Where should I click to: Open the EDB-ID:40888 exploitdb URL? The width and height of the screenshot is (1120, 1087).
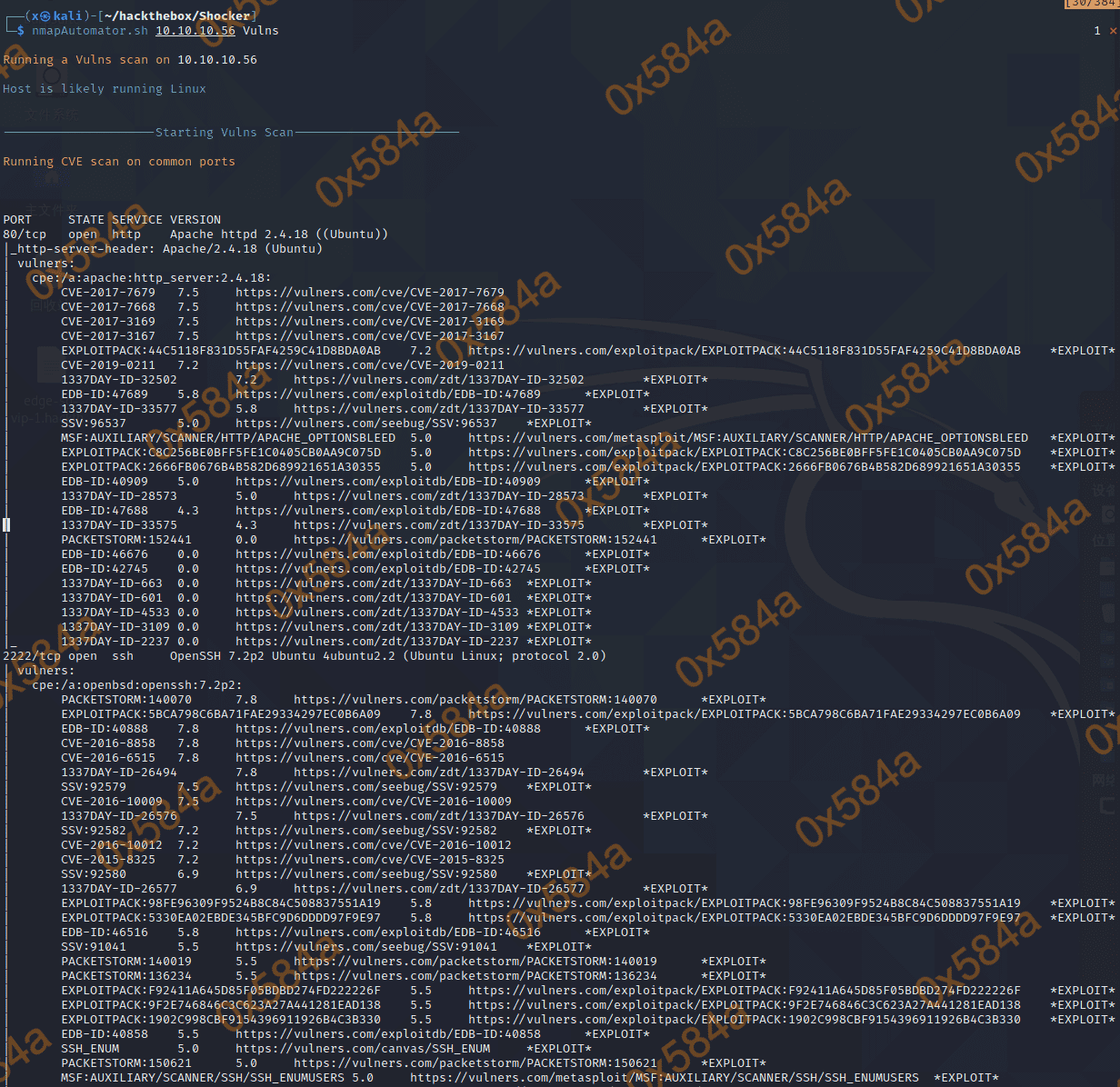point(387,729)
